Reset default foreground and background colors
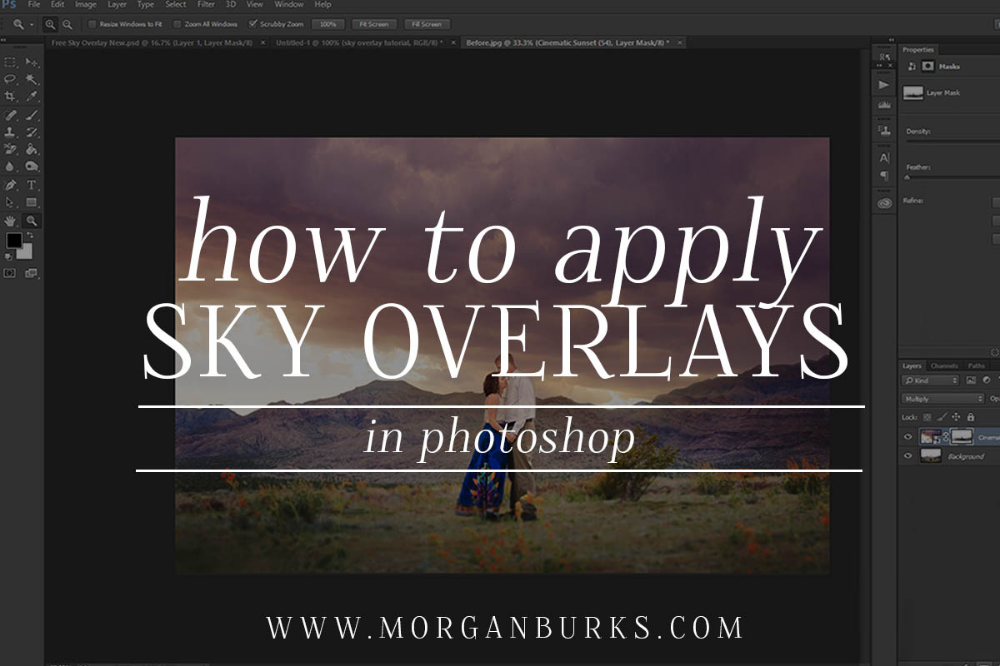 coord(8,256)
